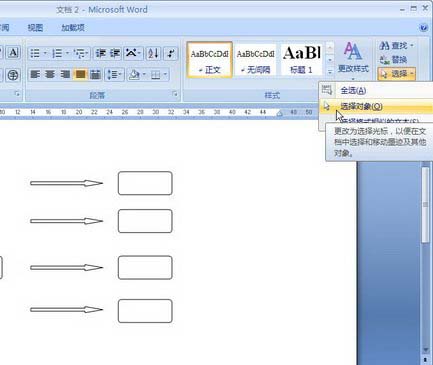Screen dimensions: 433x365
Task: Open the 视图 ribbon tab
Action: coord(35,28)
